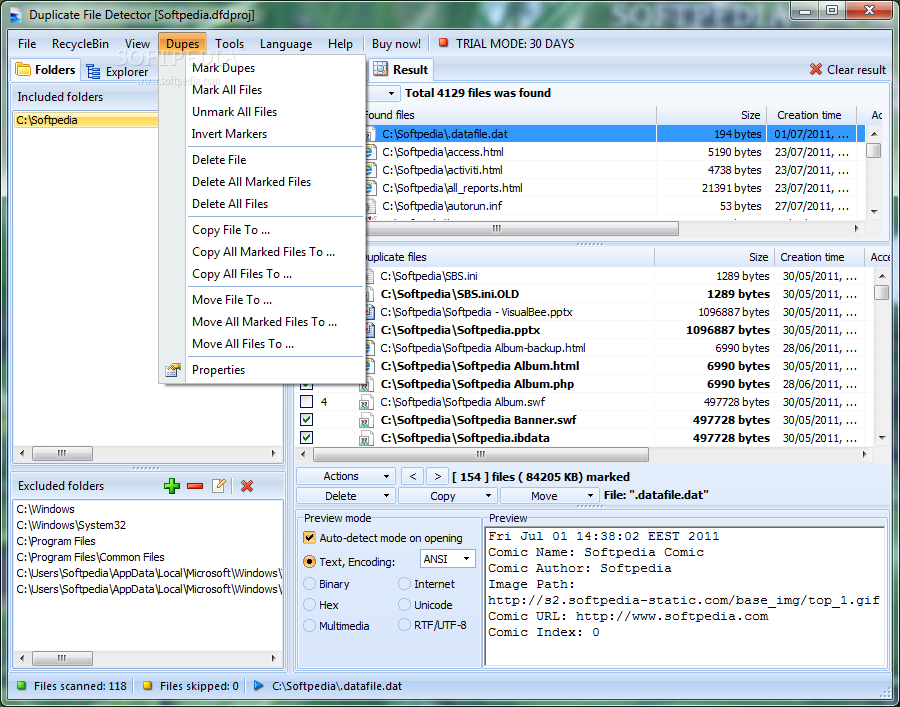Screen dimensions: 900x707
Task: Click the green Files scanned status icon
Action: click(x=22, y=685)
